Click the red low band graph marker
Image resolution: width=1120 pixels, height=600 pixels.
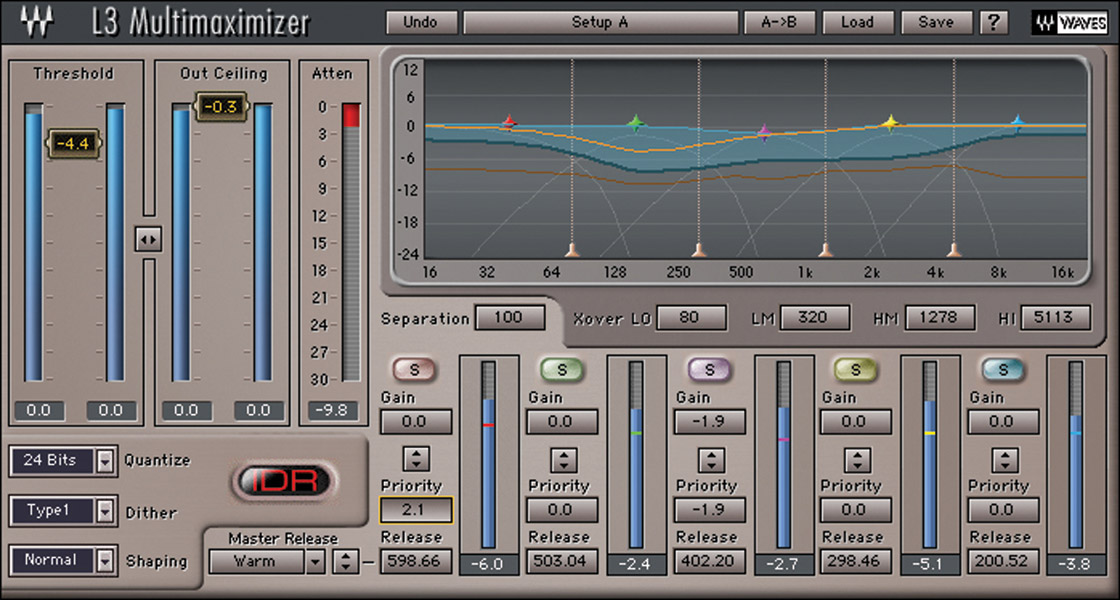pyautogui.click(x=509, y=123)
